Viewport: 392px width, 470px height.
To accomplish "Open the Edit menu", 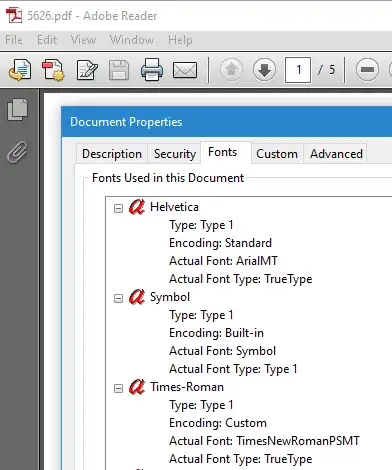I will tap(47, 40).
